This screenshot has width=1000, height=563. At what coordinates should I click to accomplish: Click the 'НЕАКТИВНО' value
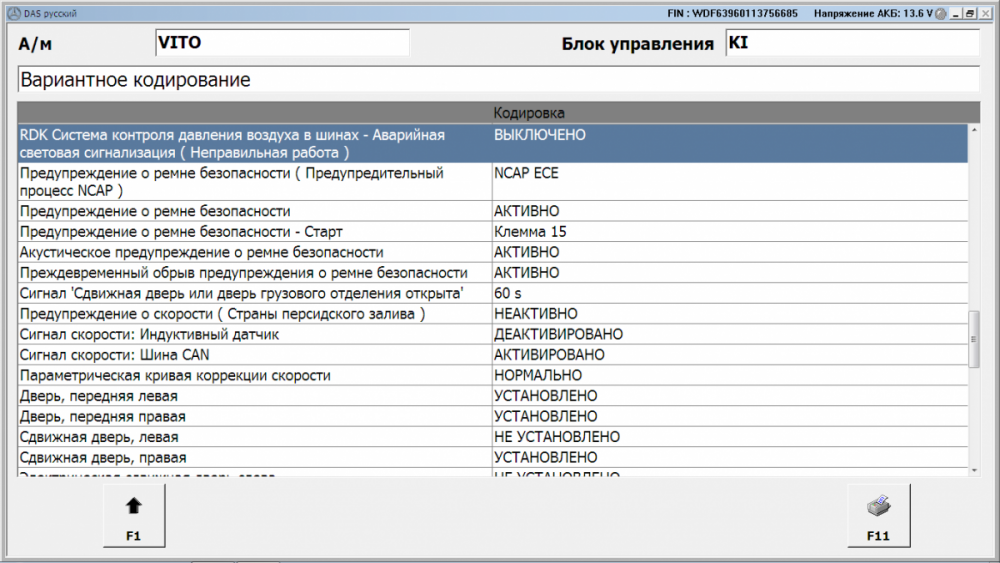536,314
